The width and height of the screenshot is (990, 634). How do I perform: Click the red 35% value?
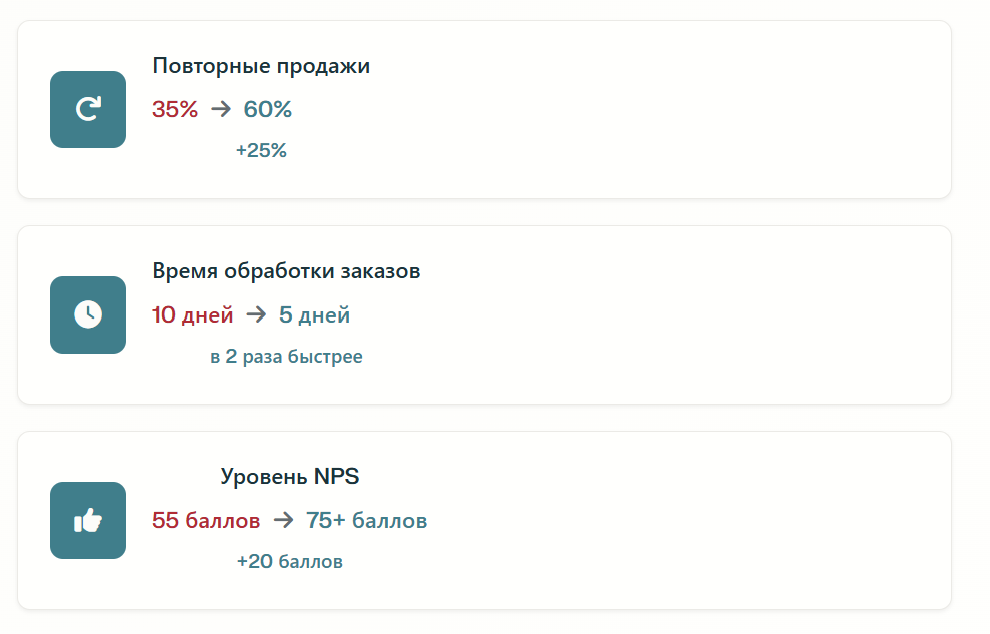(175, 109)
